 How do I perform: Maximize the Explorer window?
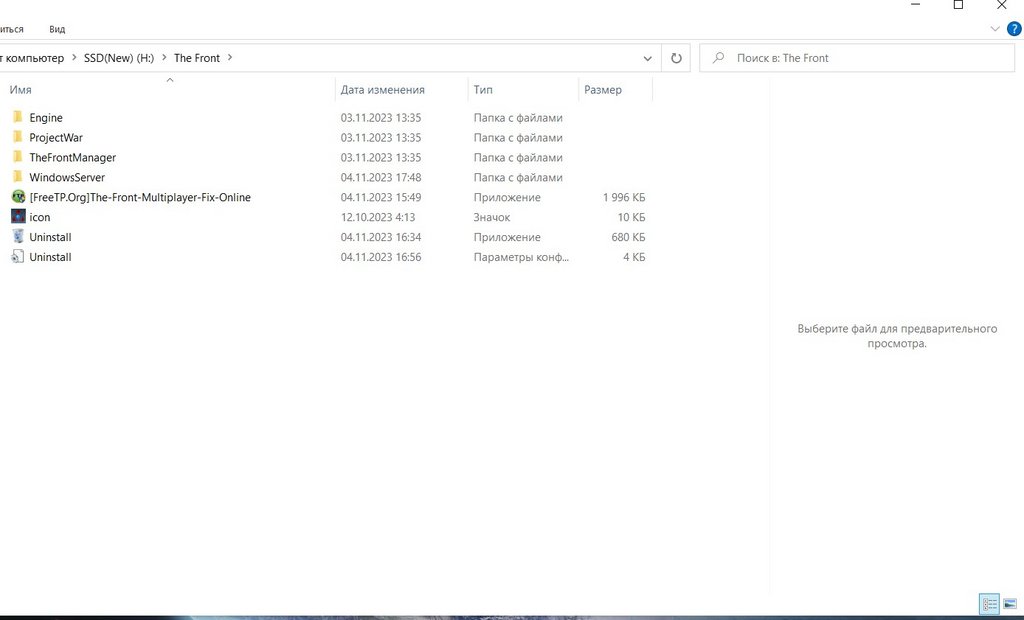pyautogui.click(x=958, y=5)
